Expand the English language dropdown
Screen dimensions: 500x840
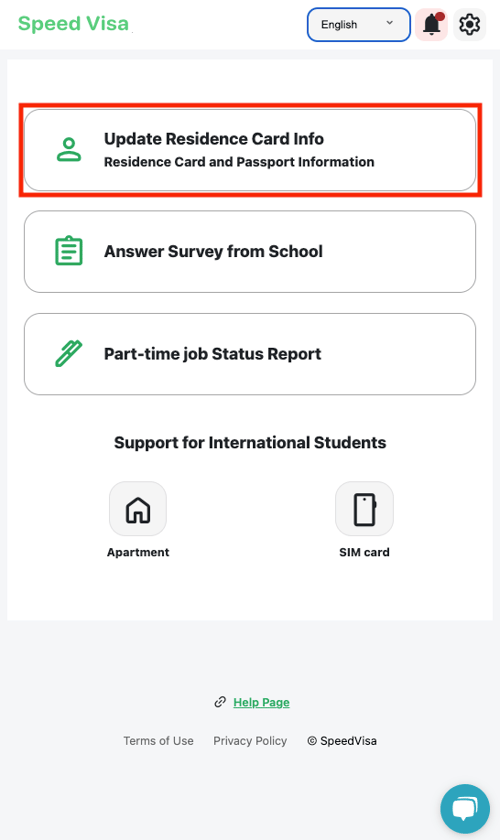[x=359, y=25]
